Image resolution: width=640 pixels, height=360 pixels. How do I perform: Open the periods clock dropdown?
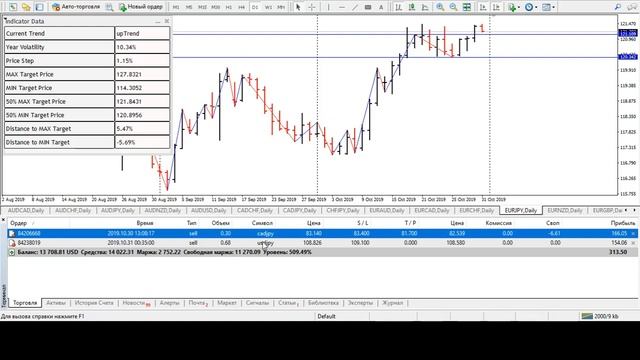(x=531, y=7)
